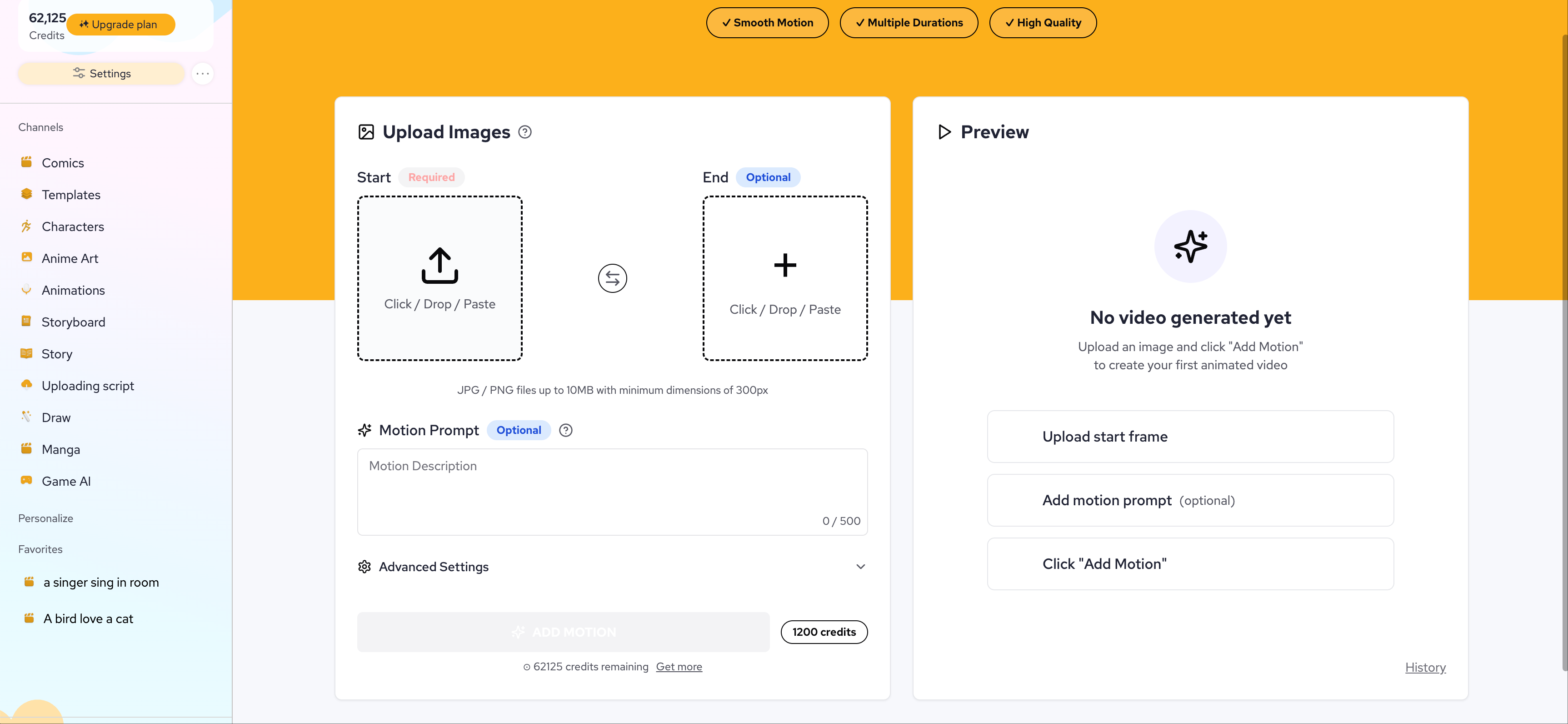Viewport: 1568px width, 724px height.
Task: Click the upload arrow icon in Start box
Action: (439, 266)
